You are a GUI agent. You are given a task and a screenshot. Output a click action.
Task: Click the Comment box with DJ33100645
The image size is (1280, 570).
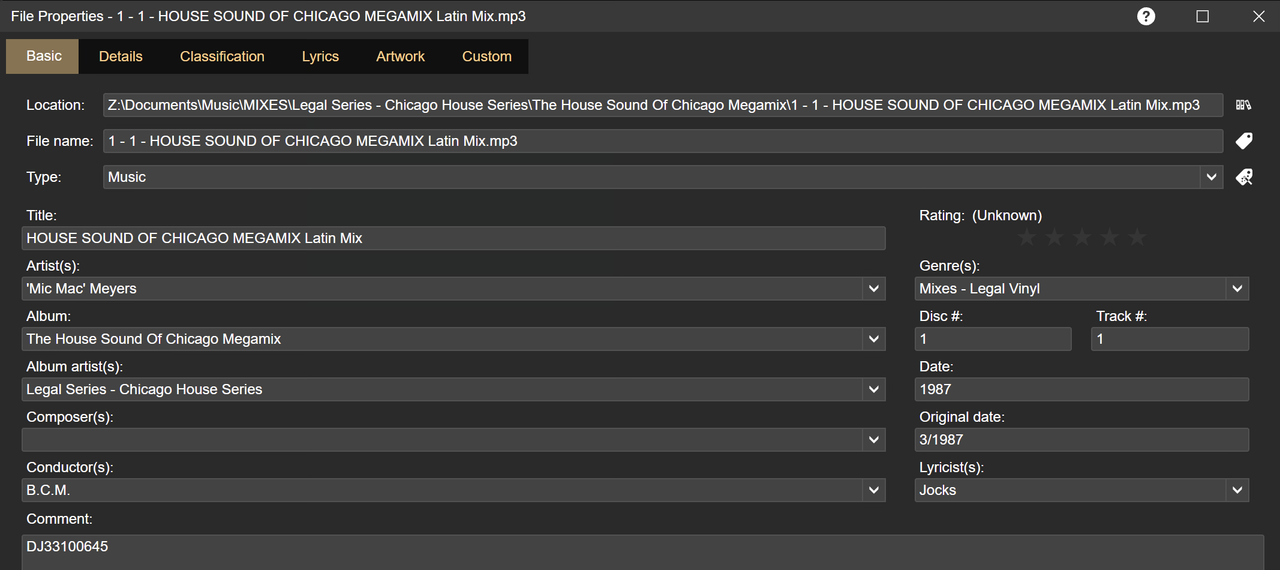(642, 552)
